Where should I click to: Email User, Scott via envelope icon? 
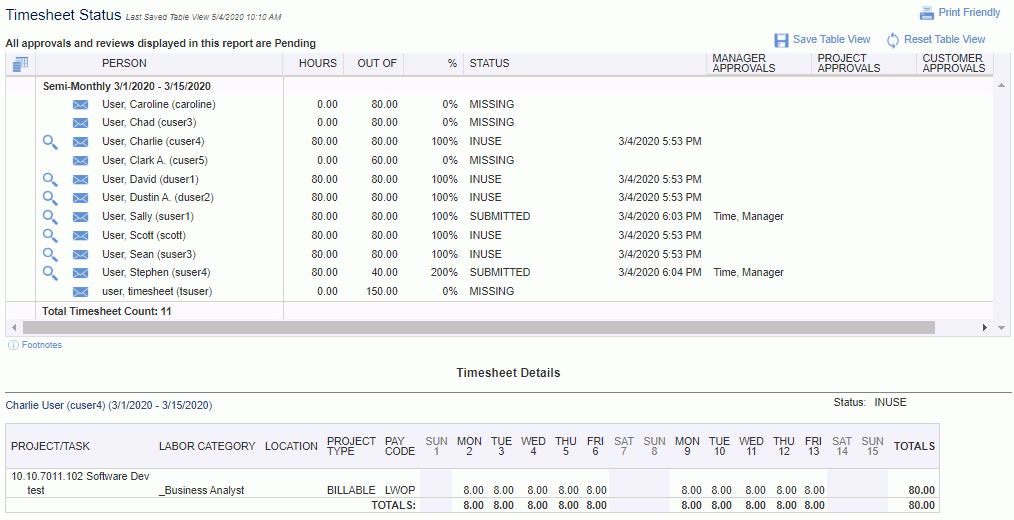pyautogui.click(x=80, y=235)
